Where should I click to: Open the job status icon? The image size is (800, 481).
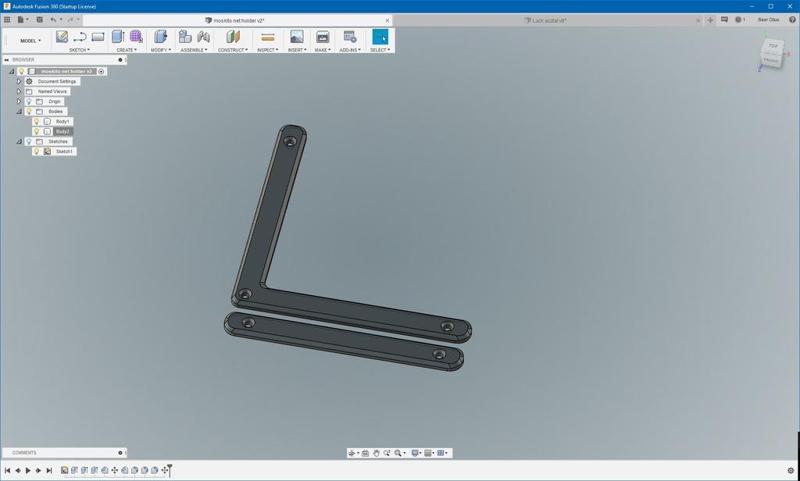pos(740,20)
